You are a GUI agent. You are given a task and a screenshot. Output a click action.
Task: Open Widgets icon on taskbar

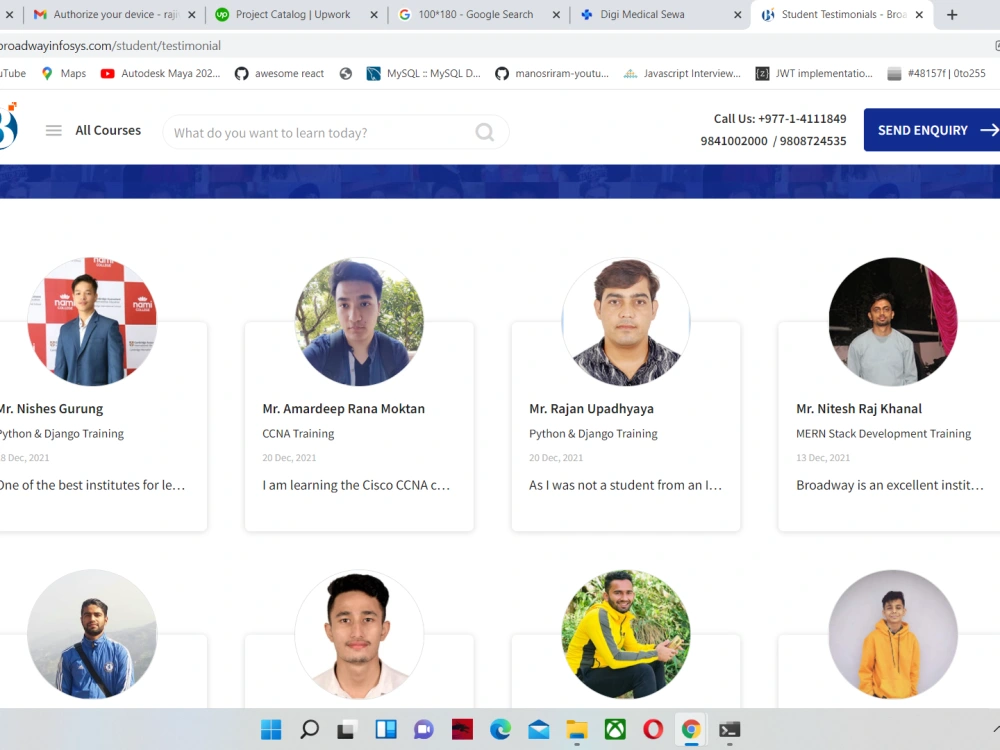(386, 729)
